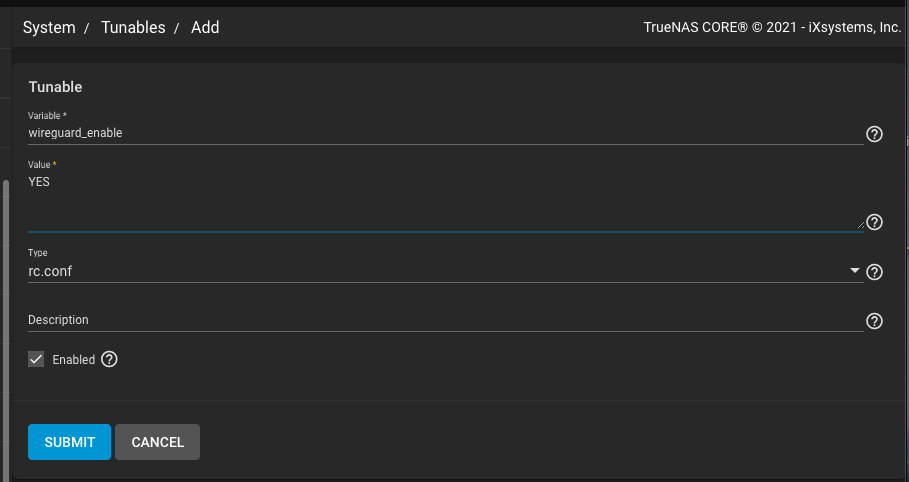Focus the Variable field with wireguard_enable
This screenshot has width=909, height=482.
[440, 133]
